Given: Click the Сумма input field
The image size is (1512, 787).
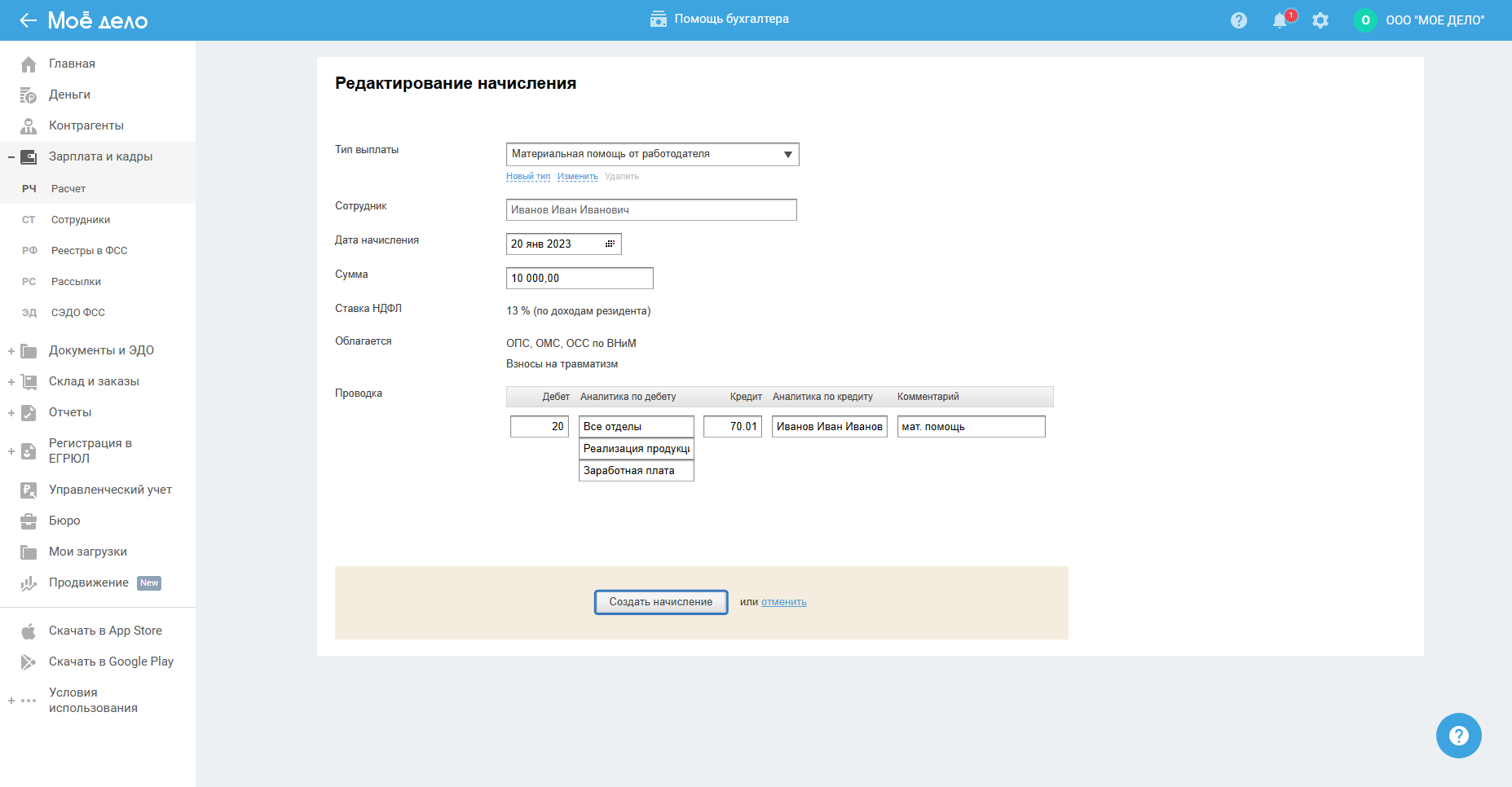Looking at the screenshot, I should pos(580,278).
